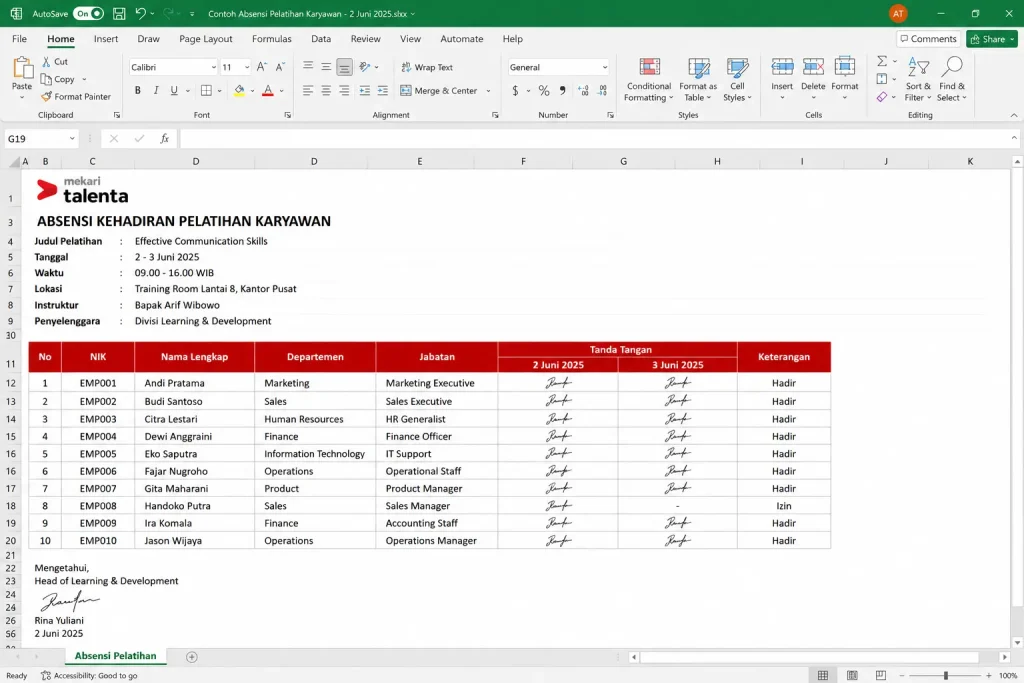Image resolution: width=1024 pixels, height=683 pixels.
Task: Click the Save icon in title bar
Action: 119,13
